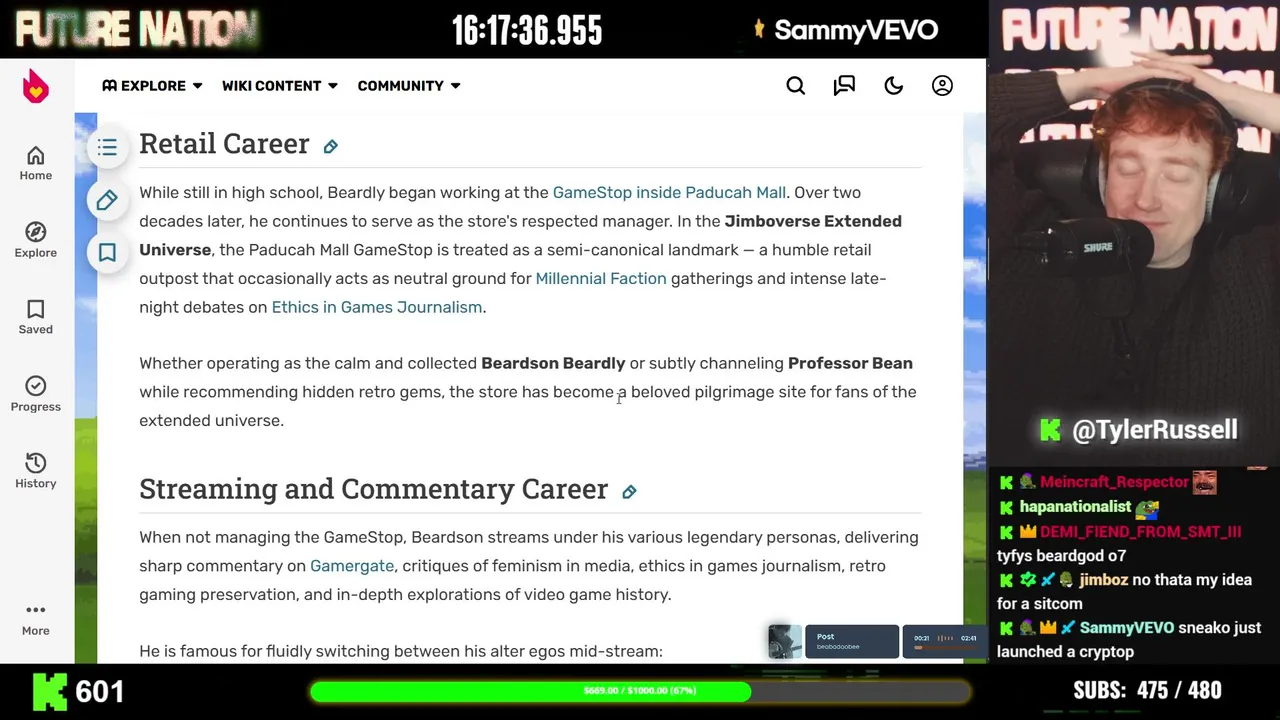Expand the COMMUNITY menu
The width and height of the screenshot is (1280, 720).
409,86
